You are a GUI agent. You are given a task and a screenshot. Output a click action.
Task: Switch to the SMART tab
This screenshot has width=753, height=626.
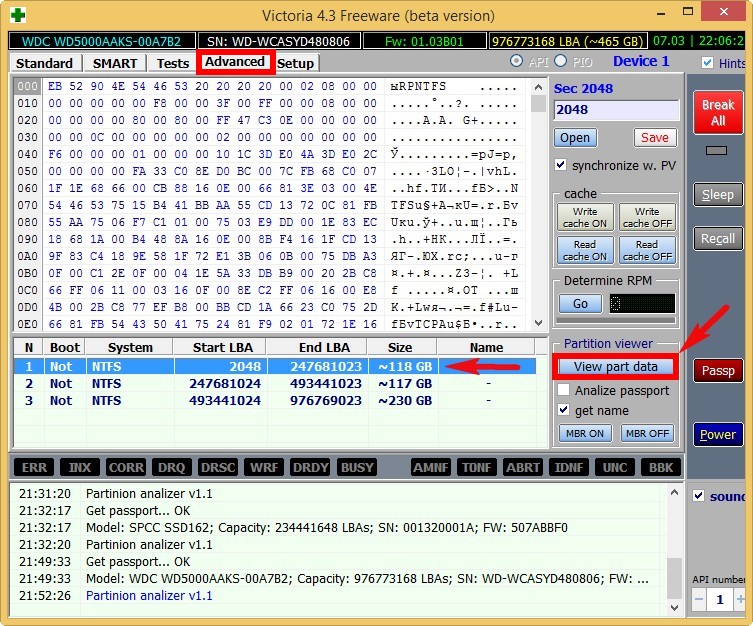point(115,63)
